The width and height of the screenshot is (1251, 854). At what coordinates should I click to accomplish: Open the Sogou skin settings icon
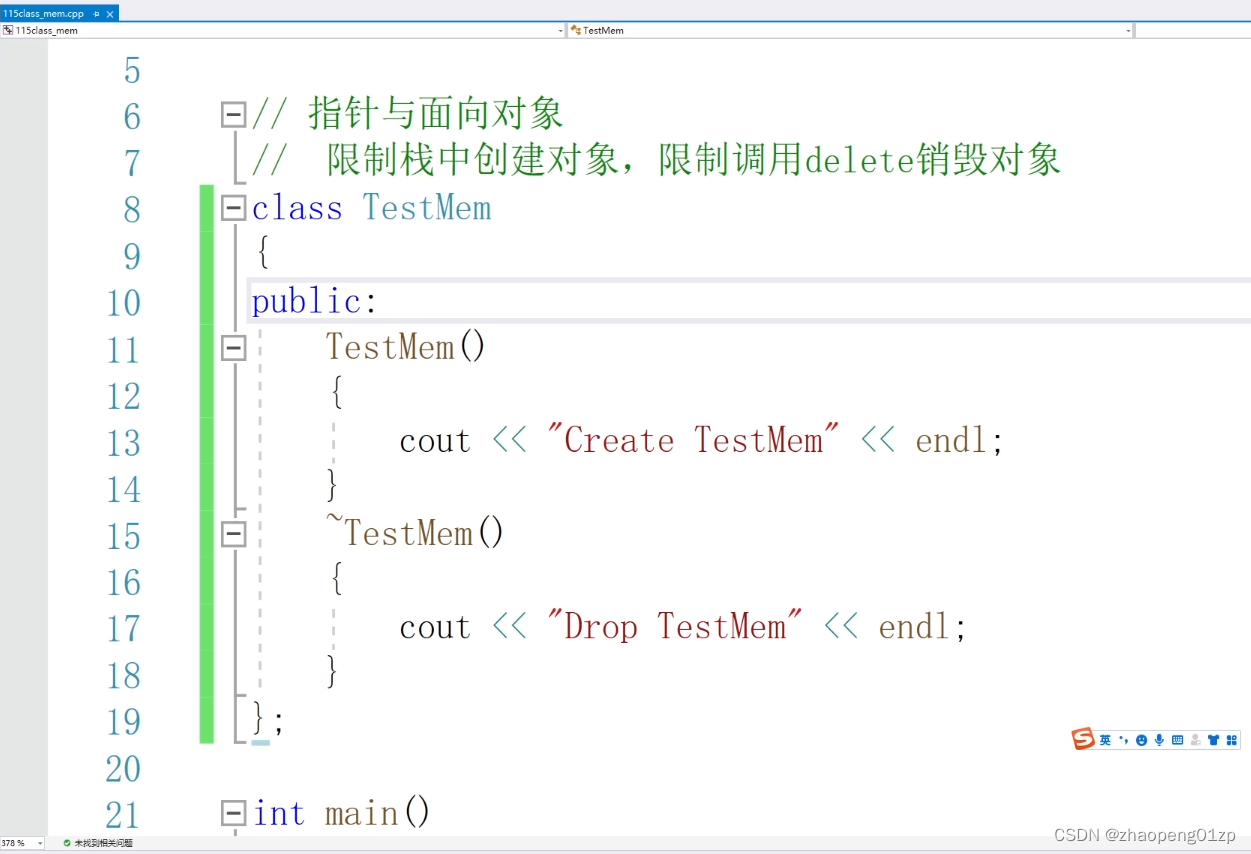pyautogui.click(x=1214, y=740)
